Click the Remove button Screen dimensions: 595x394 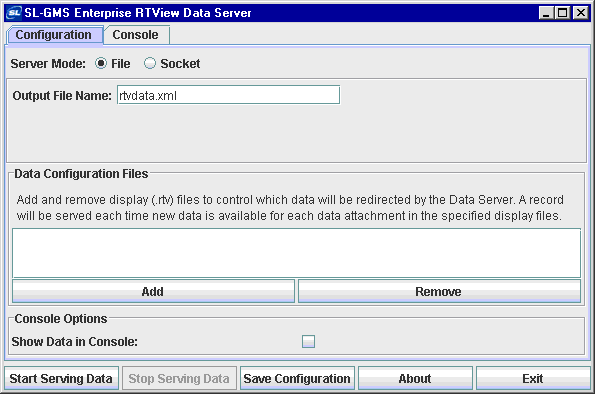439,291
